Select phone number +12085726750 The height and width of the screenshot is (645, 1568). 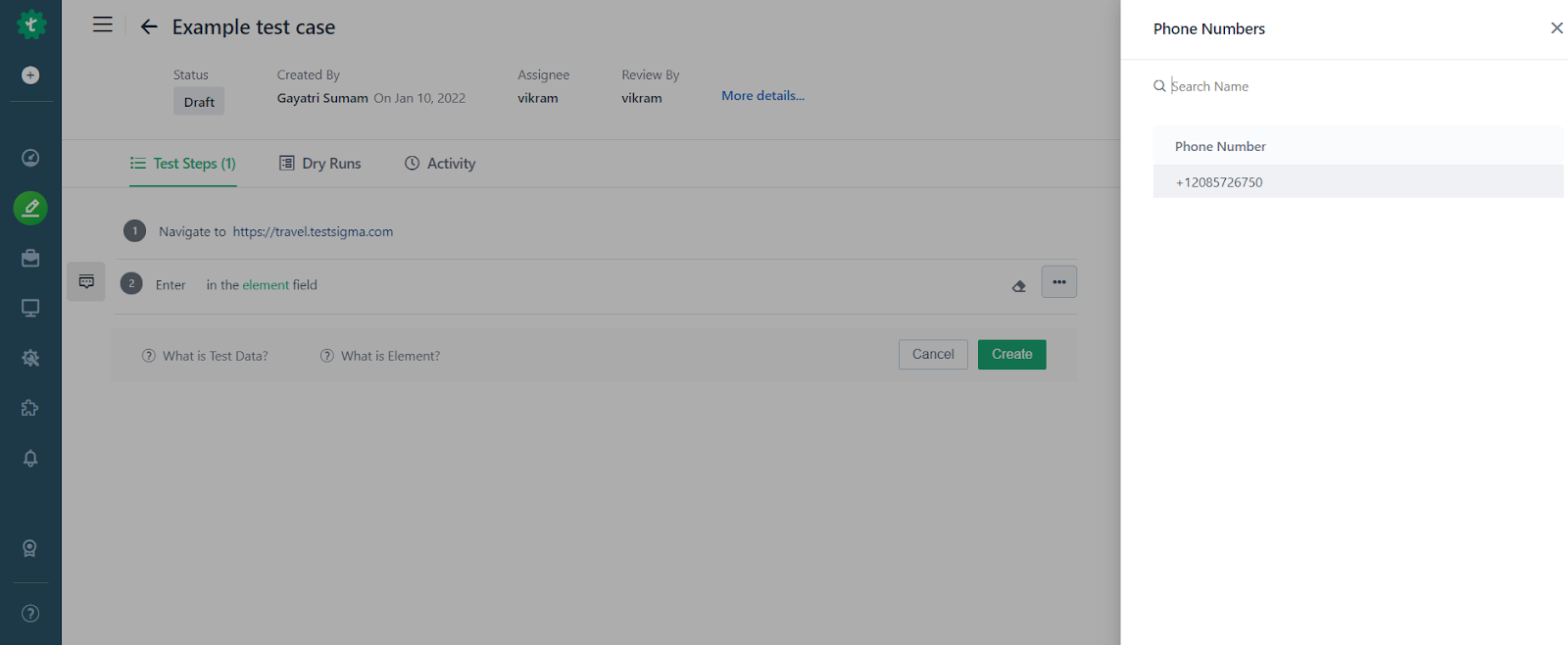coord(1358,182)
